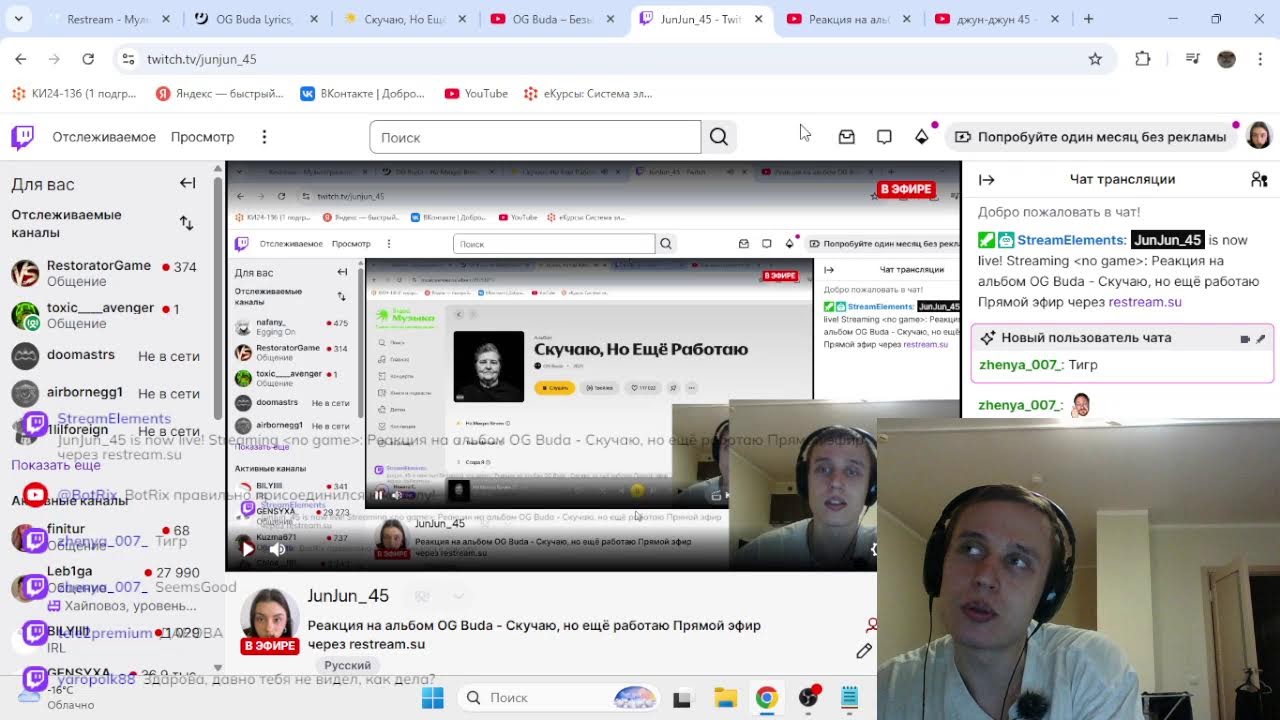
Task: Open Twitch home via purple logo
Action: click(x=22, y=137)
